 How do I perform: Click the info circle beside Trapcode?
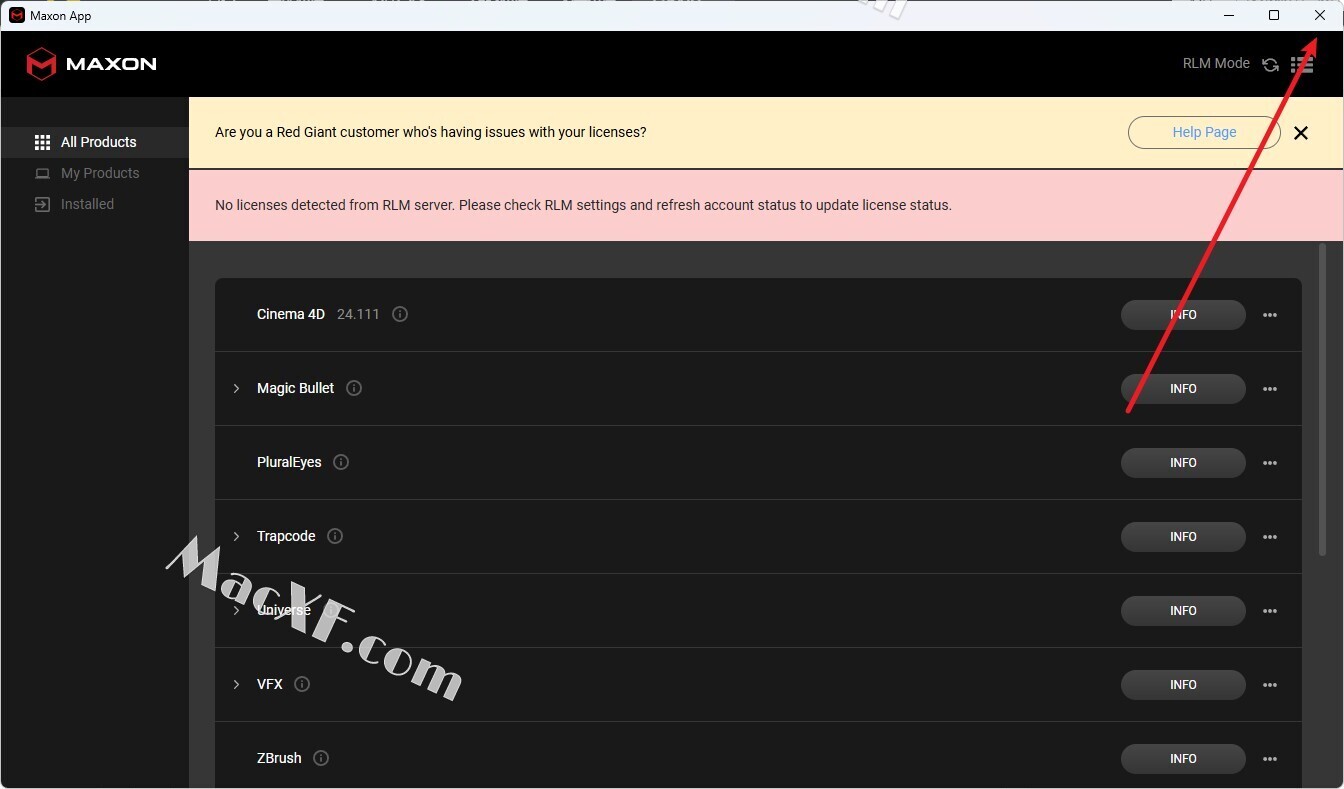[335, 536]
